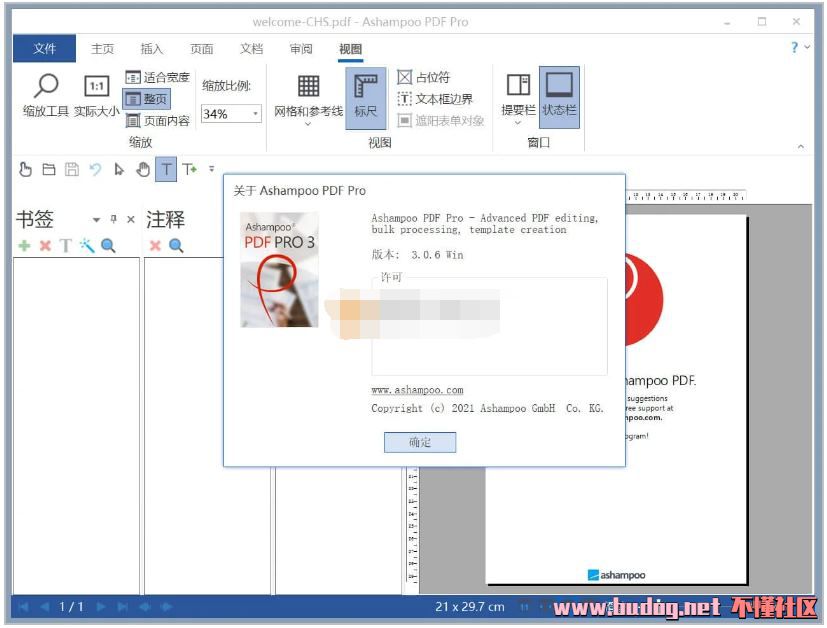Select the hand pan tool

pos(142,169)
